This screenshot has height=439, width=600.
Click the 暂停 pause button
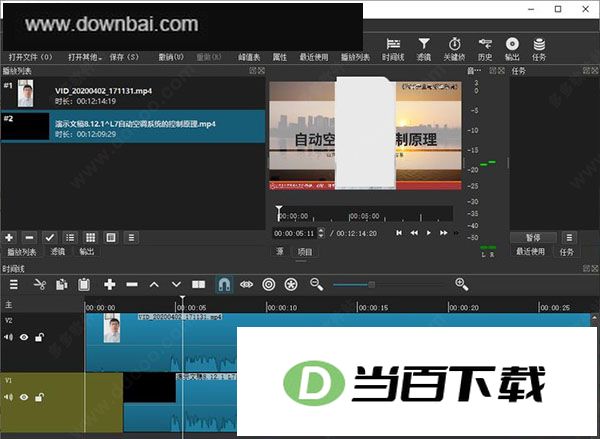[x=533, y=238]
